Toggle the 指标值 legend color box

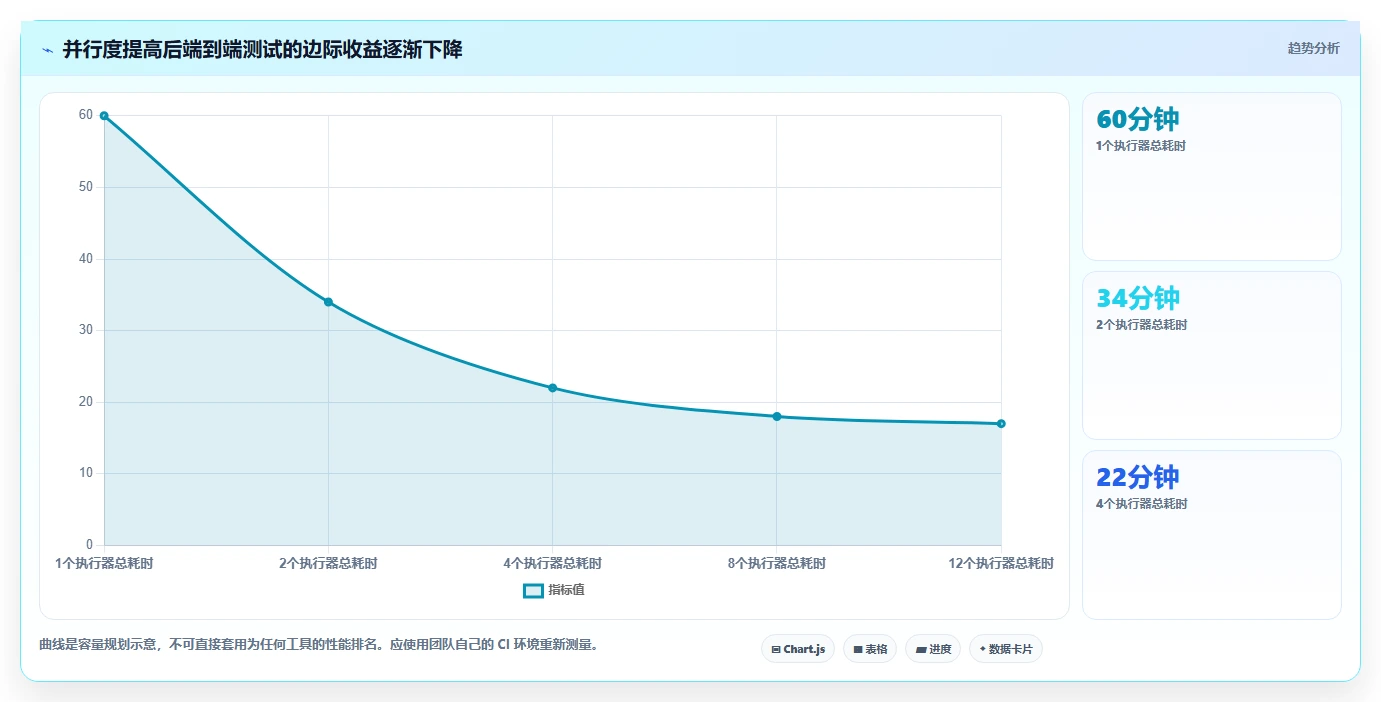click(x=533, y=591)
